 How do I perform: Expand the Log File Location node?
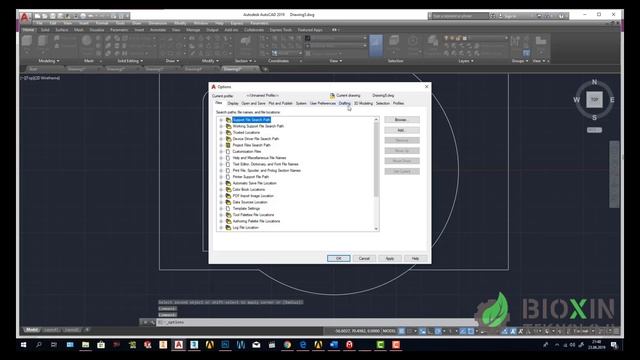pos(221,227)
